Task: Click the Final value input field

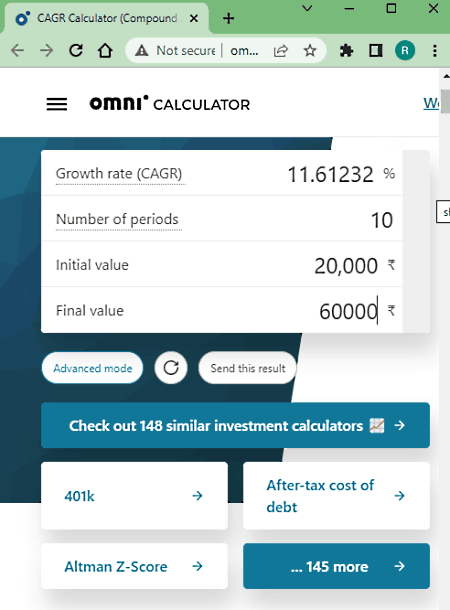Action: (x=222, y=310)
